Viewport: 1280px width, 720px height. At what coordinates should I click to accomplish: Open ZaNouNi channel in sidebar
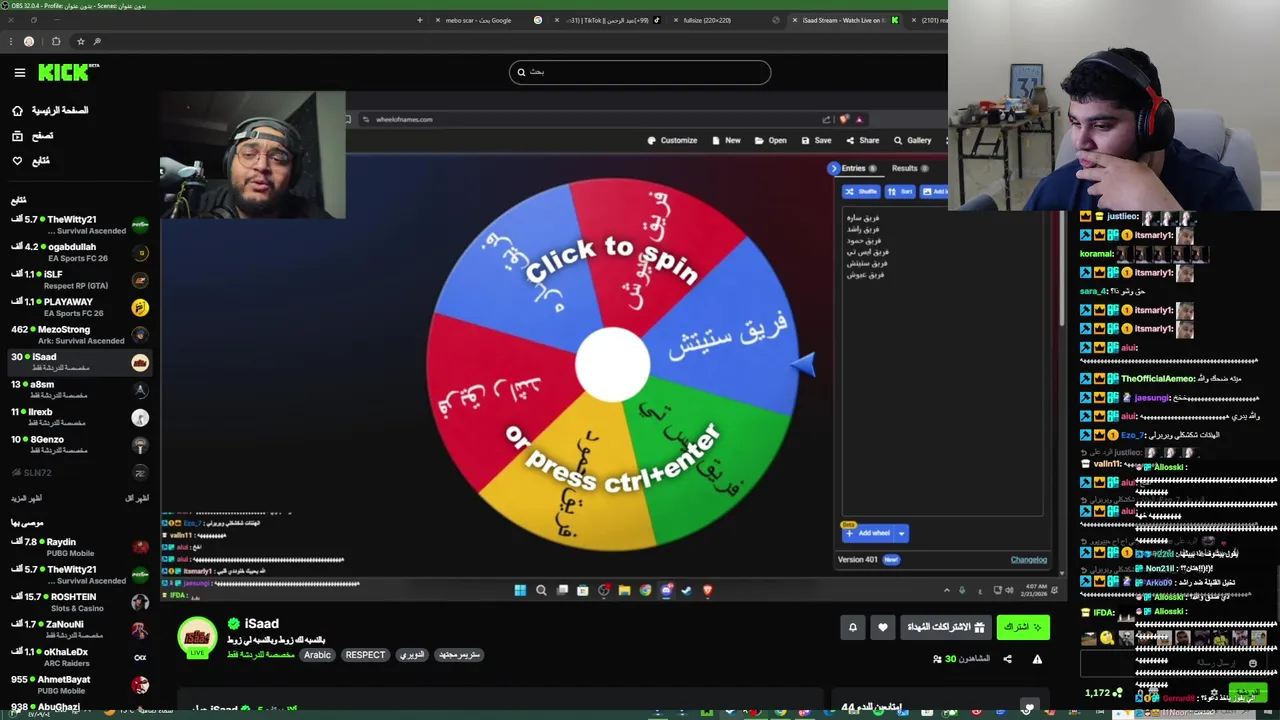pos(78,630)
